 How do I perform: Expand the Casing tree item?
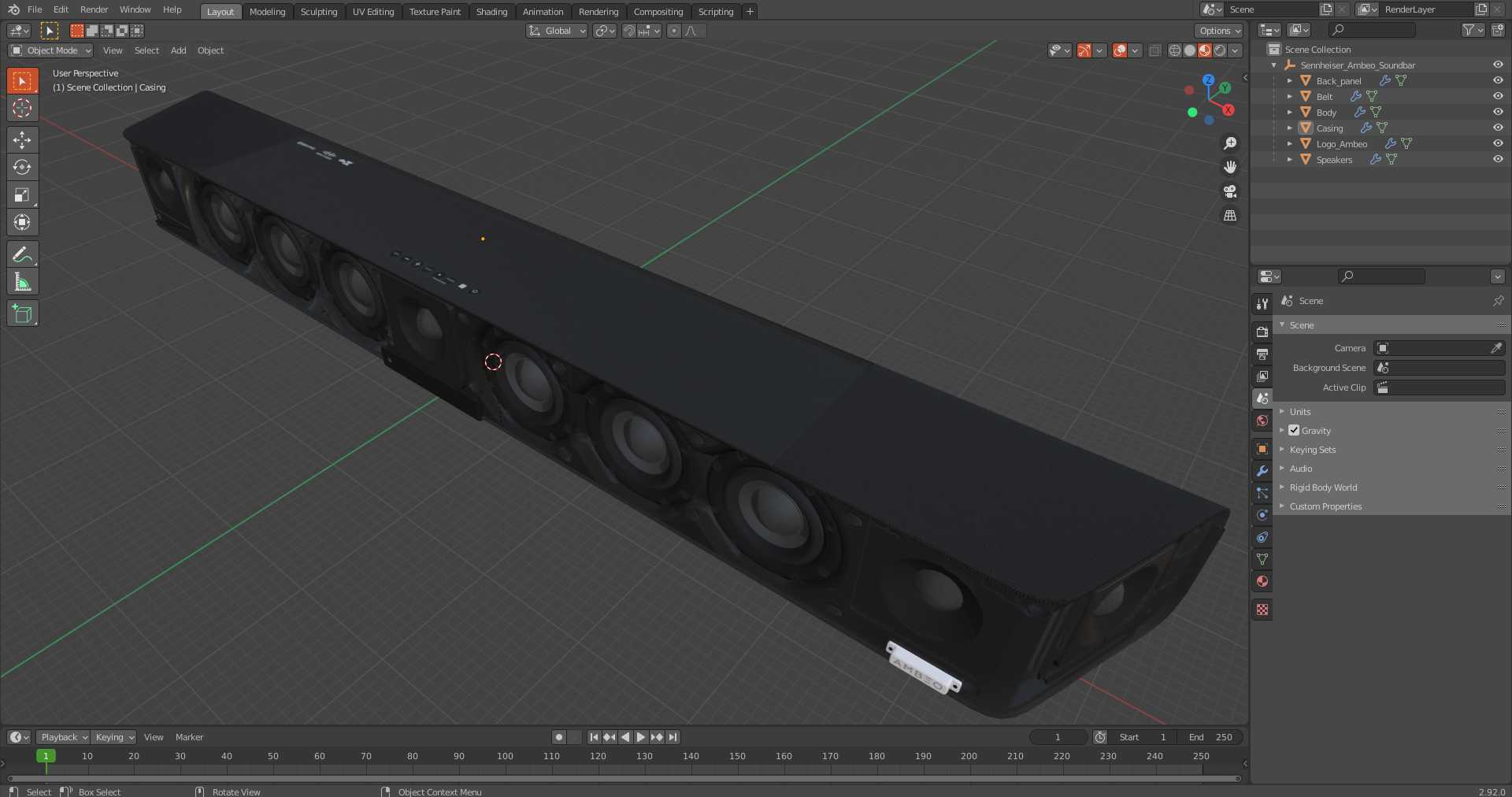pyautogui.click(x=1289, y=128)
